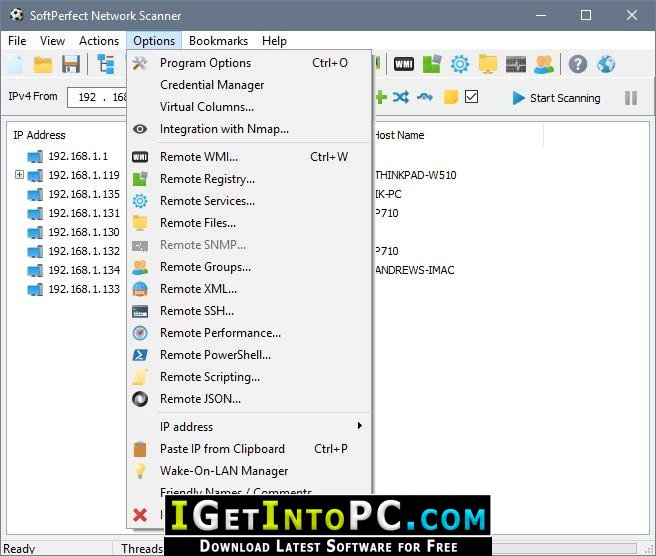Click the computer icon beside 192.168.1.1

pyautogui.click(x=35, y=157)
